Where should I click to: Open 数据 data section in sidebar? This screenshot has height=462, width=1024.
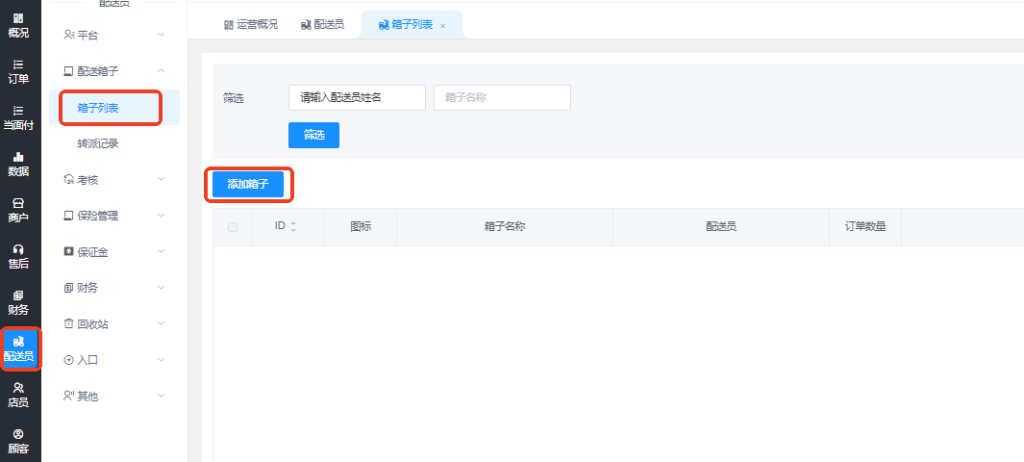point(18,165)
